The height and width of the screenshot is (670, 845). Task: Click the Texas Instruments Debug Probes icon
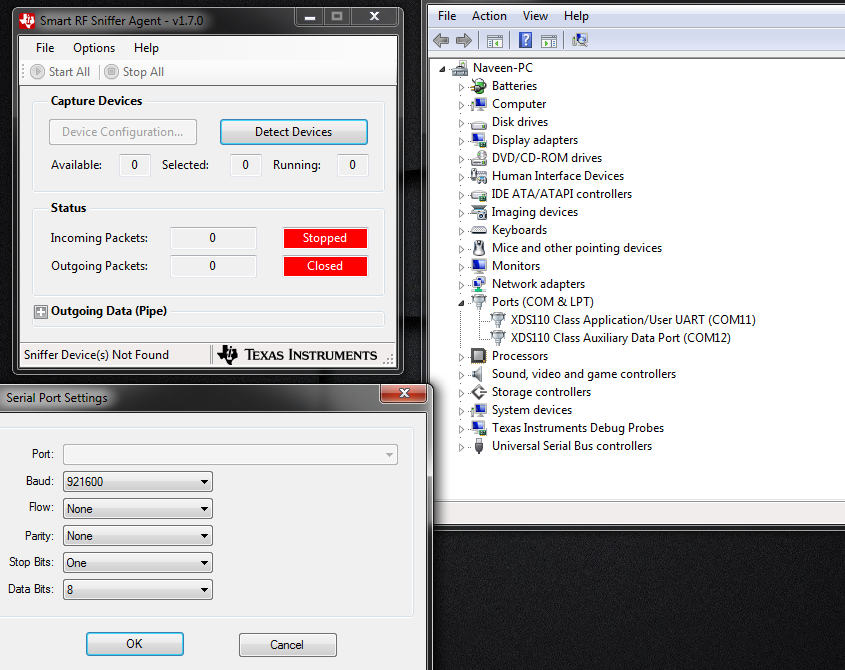(479, 428)
